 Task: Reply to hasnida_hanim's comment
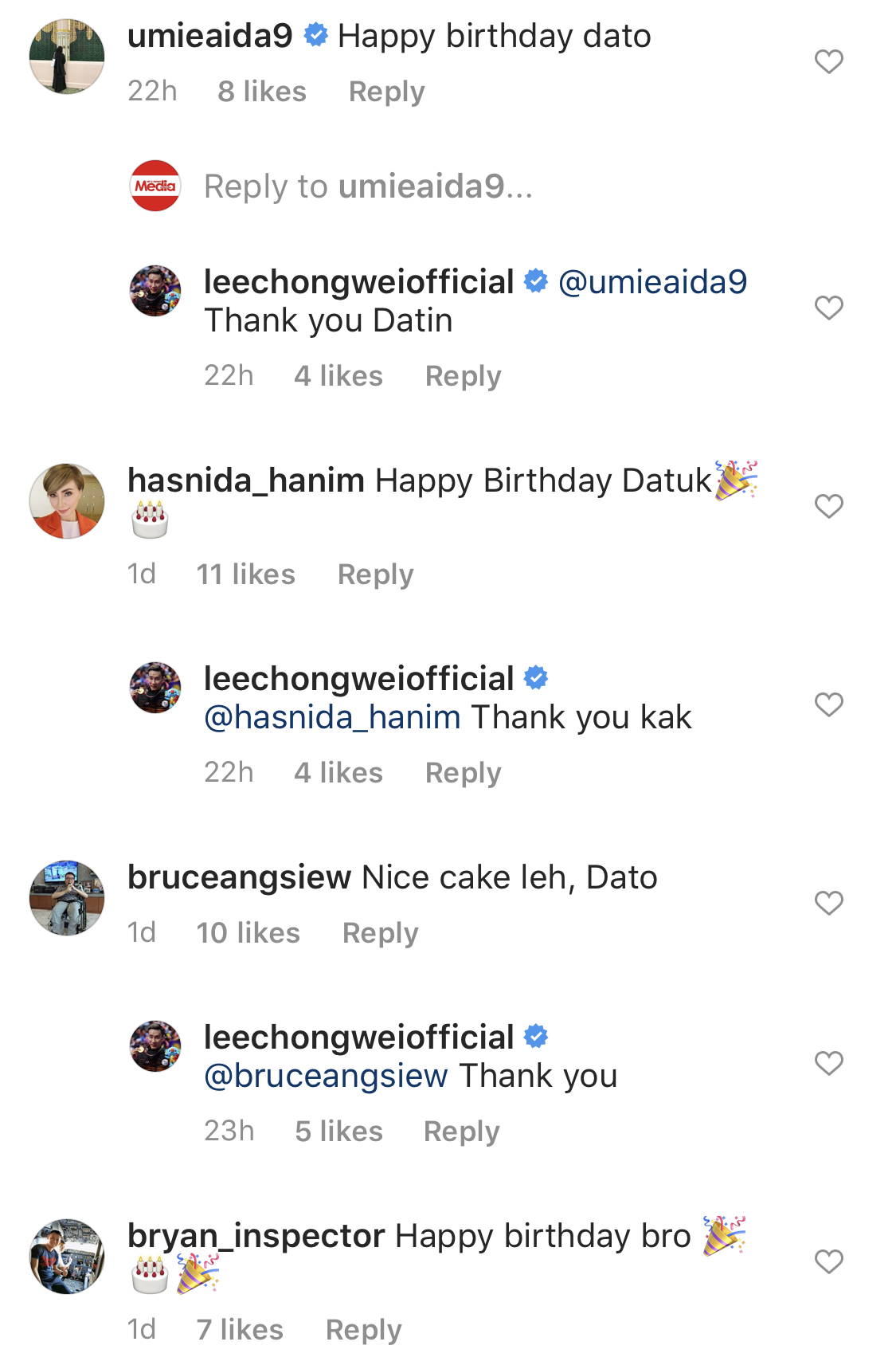tap(375, 575)
